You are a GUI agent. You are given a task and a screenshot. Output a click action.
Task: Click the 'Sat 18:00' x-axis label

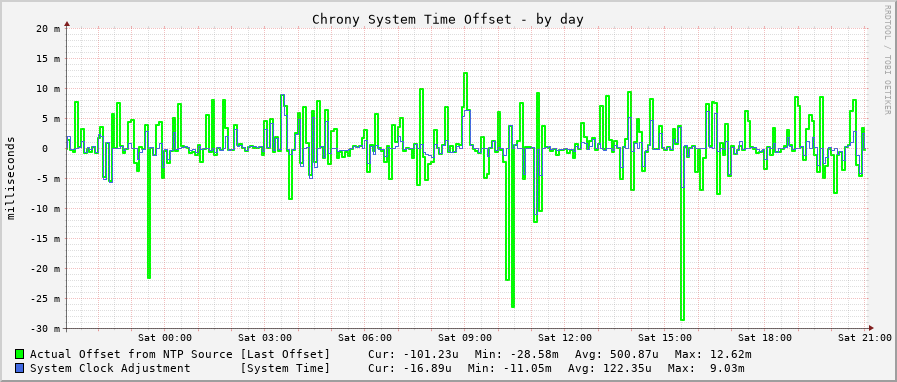point(765,338)
